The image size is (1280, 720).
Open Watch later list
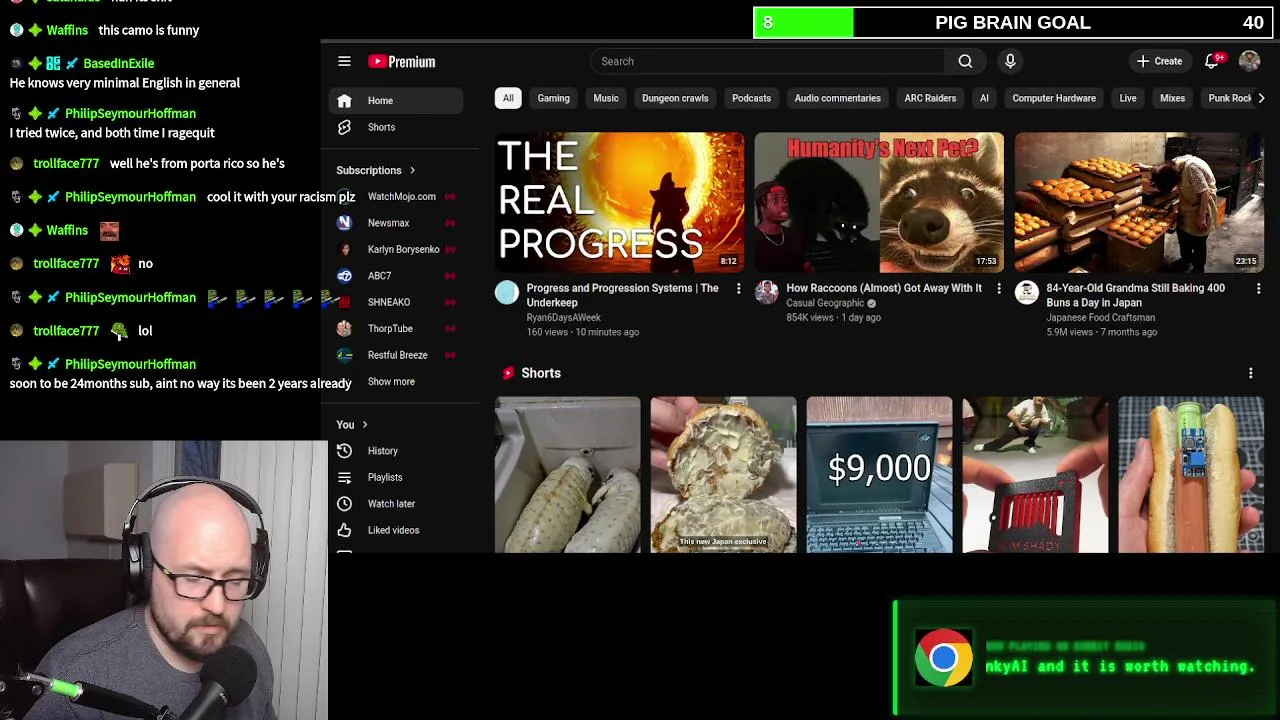tap(396, 504)
